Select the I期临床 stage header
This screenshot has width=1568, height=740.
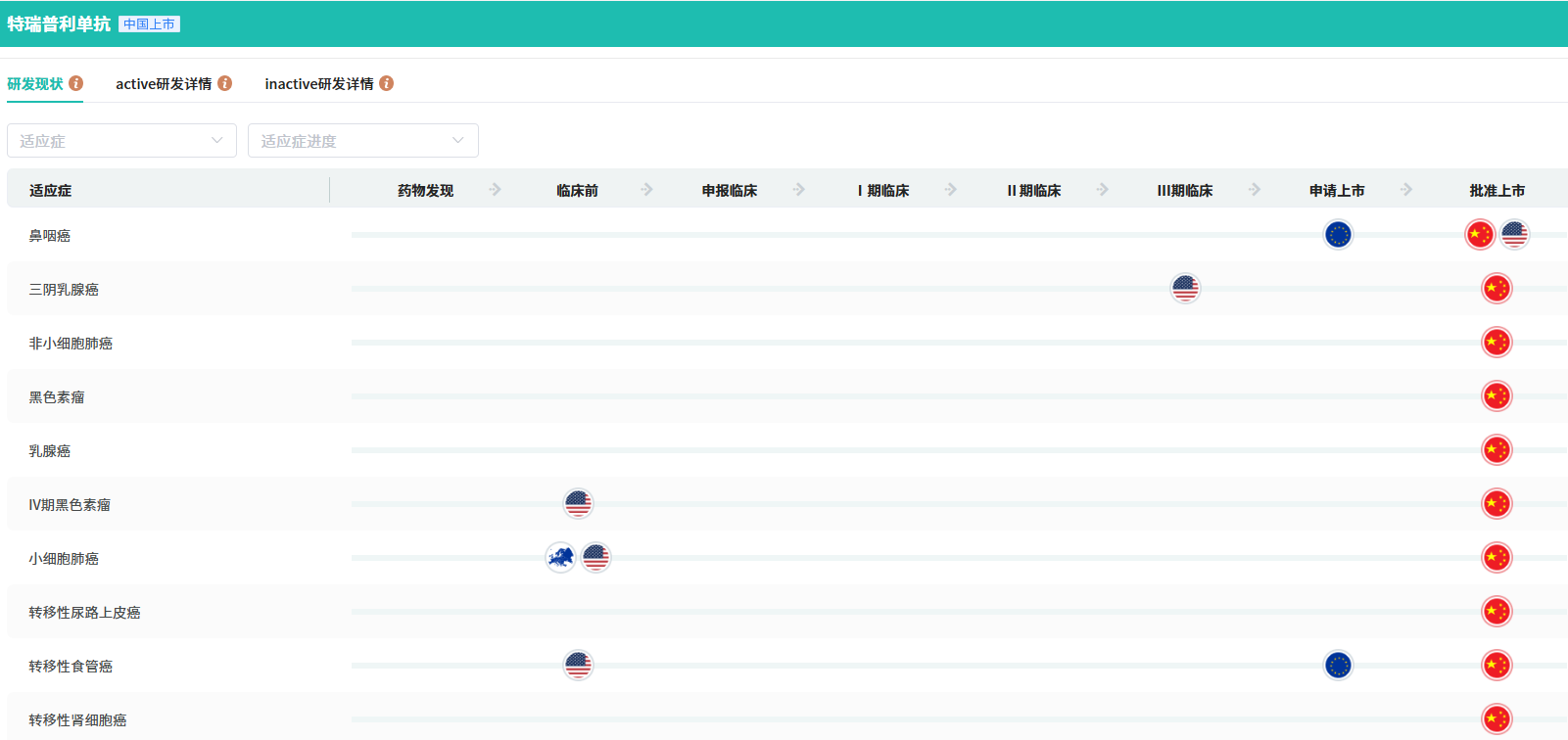coord(883,191)
